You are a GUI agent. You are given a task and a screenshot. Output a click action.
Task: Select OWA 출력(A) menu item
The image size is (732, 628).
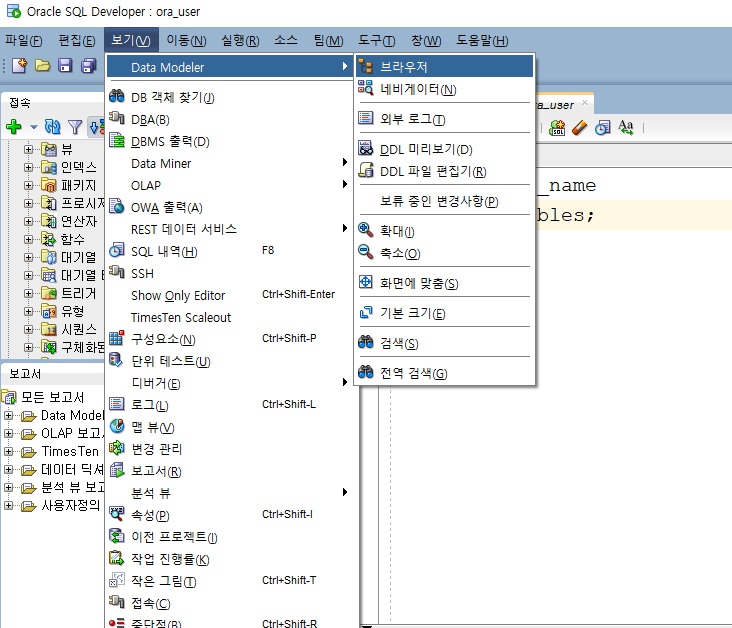point(229,207)
